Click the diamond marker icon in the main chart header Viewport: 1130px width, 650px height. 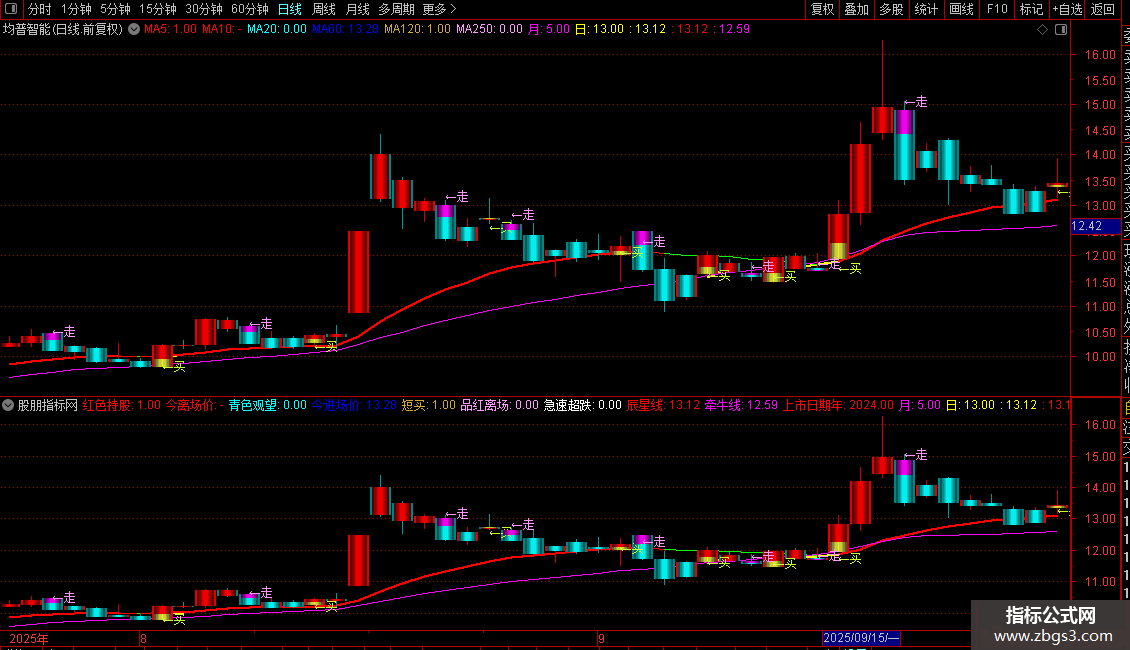[x=1042, y=30]
